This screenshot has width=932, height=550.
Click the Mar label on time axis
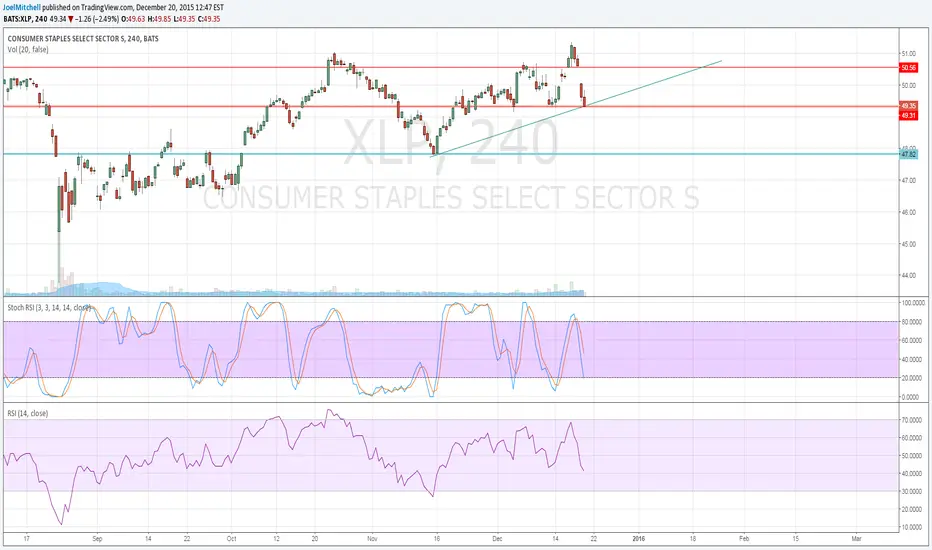[856, 539]
